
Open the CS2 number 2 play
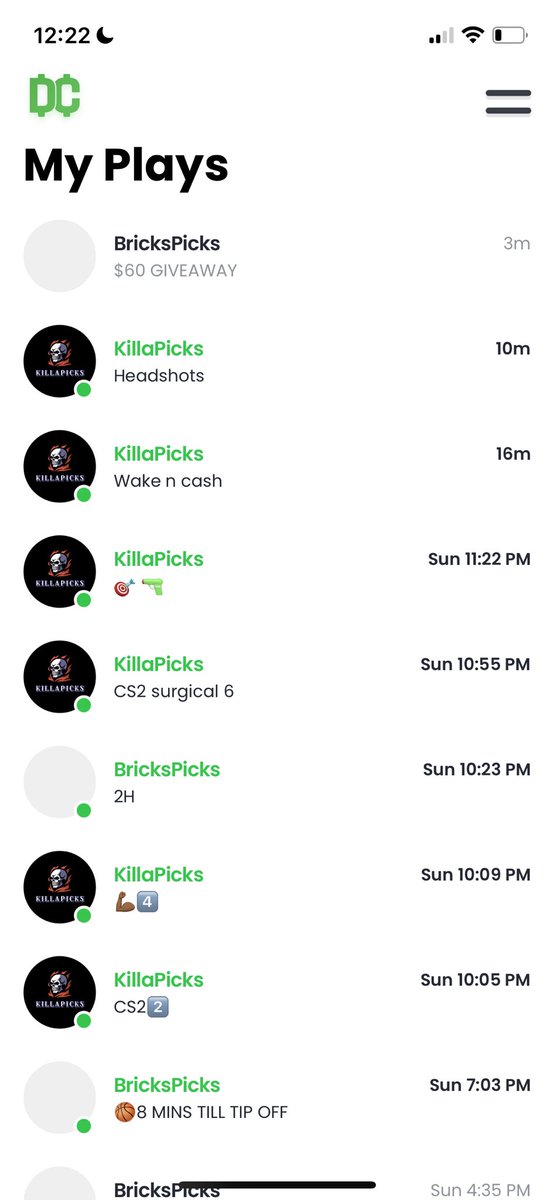point(277,992)
